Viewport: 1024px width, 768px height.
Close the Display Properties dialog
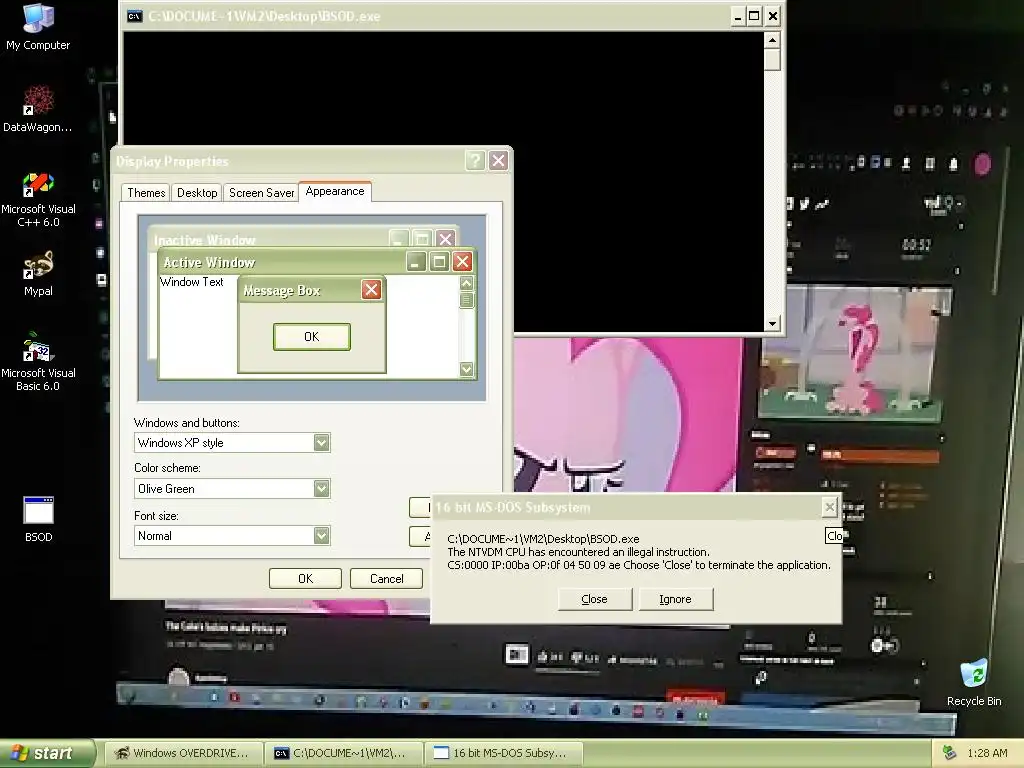[498, 161]
